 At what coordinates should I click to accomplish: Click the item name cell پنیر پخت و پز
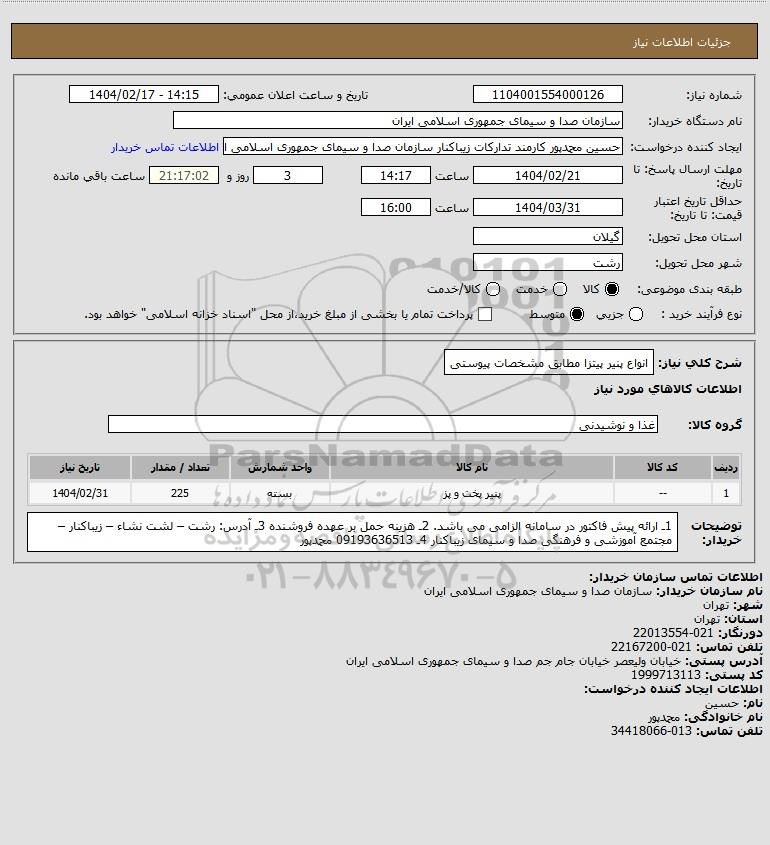472,493
